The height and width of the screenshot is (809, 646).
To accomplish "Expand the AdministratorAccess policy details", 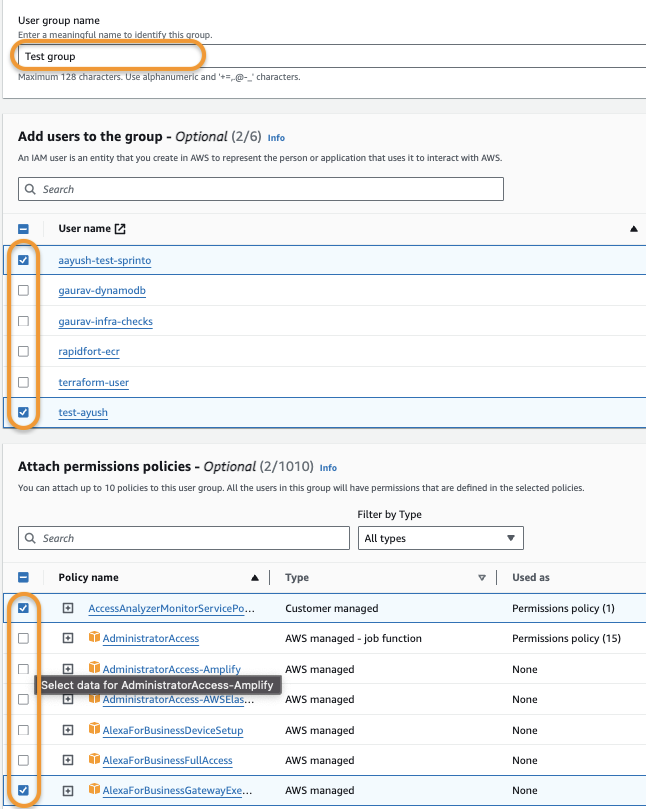I will (68, 638).
